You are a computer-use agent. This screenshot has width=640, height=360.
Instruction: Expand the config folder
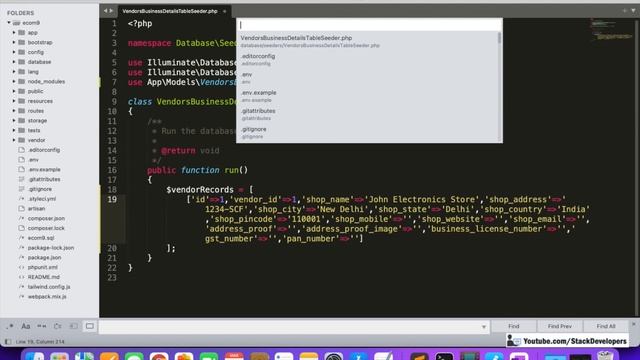point(14,52)
